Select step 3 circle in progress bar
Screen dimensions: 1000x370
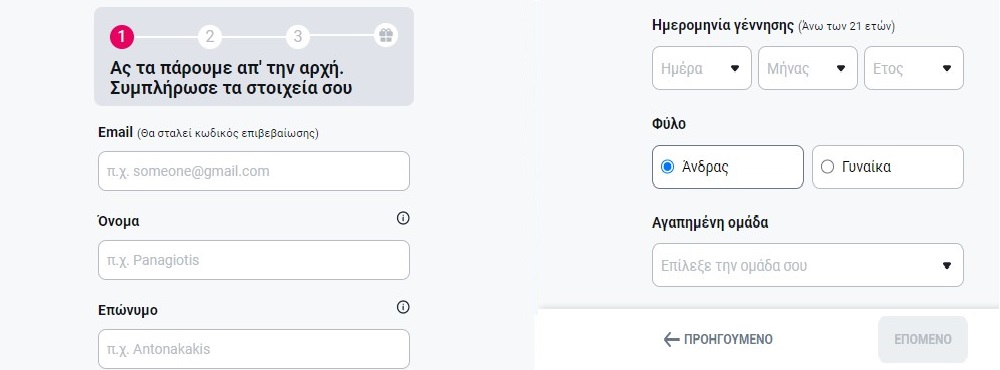click(x=297, y=37)
